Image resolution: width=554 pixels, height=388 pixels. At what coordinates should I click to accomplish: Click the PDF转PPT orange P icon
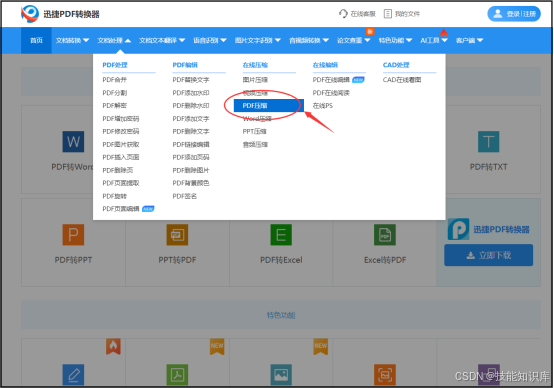(x=73, y=235)
